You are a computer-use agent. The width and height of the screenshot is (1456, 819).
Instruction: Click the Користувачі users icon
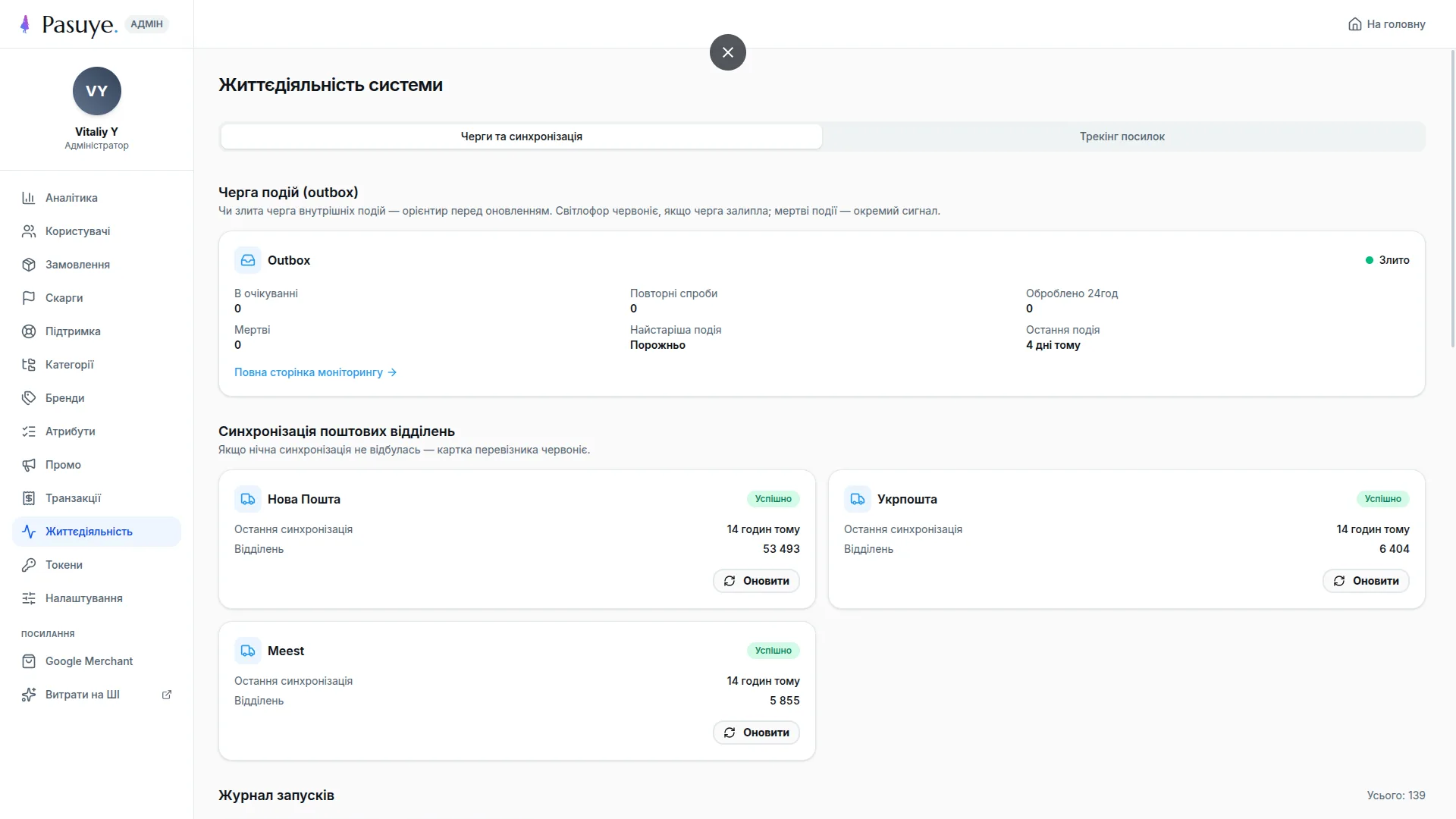click(x=29, y=231)
